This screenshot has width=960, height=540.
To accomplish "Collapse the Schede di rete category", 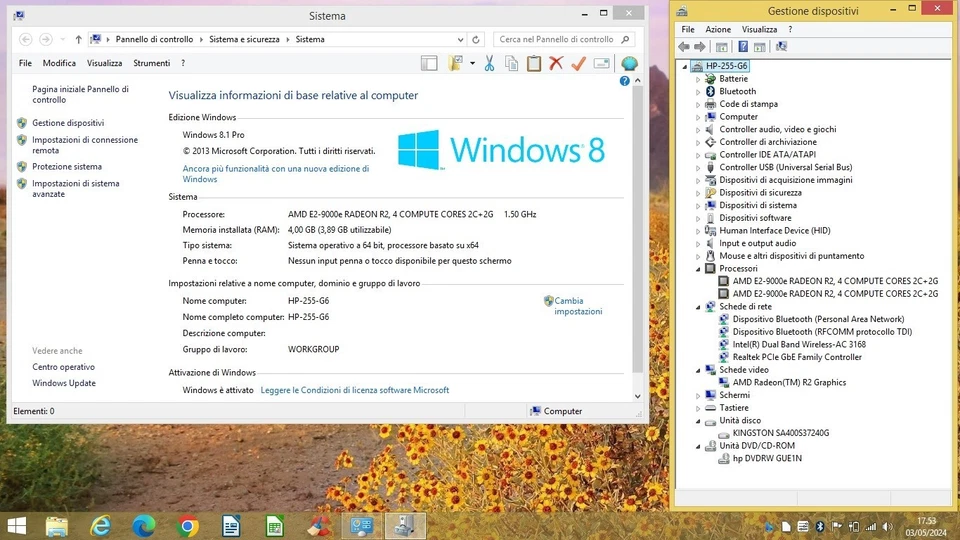I will click(x=698, y=307).
